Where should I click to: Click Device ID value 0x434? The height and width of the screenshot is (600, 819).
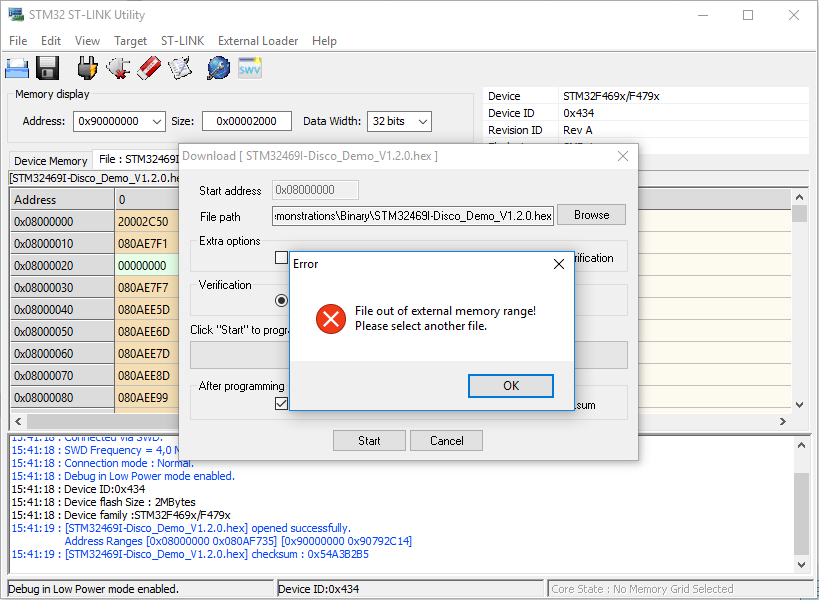(x=578, y=113)
